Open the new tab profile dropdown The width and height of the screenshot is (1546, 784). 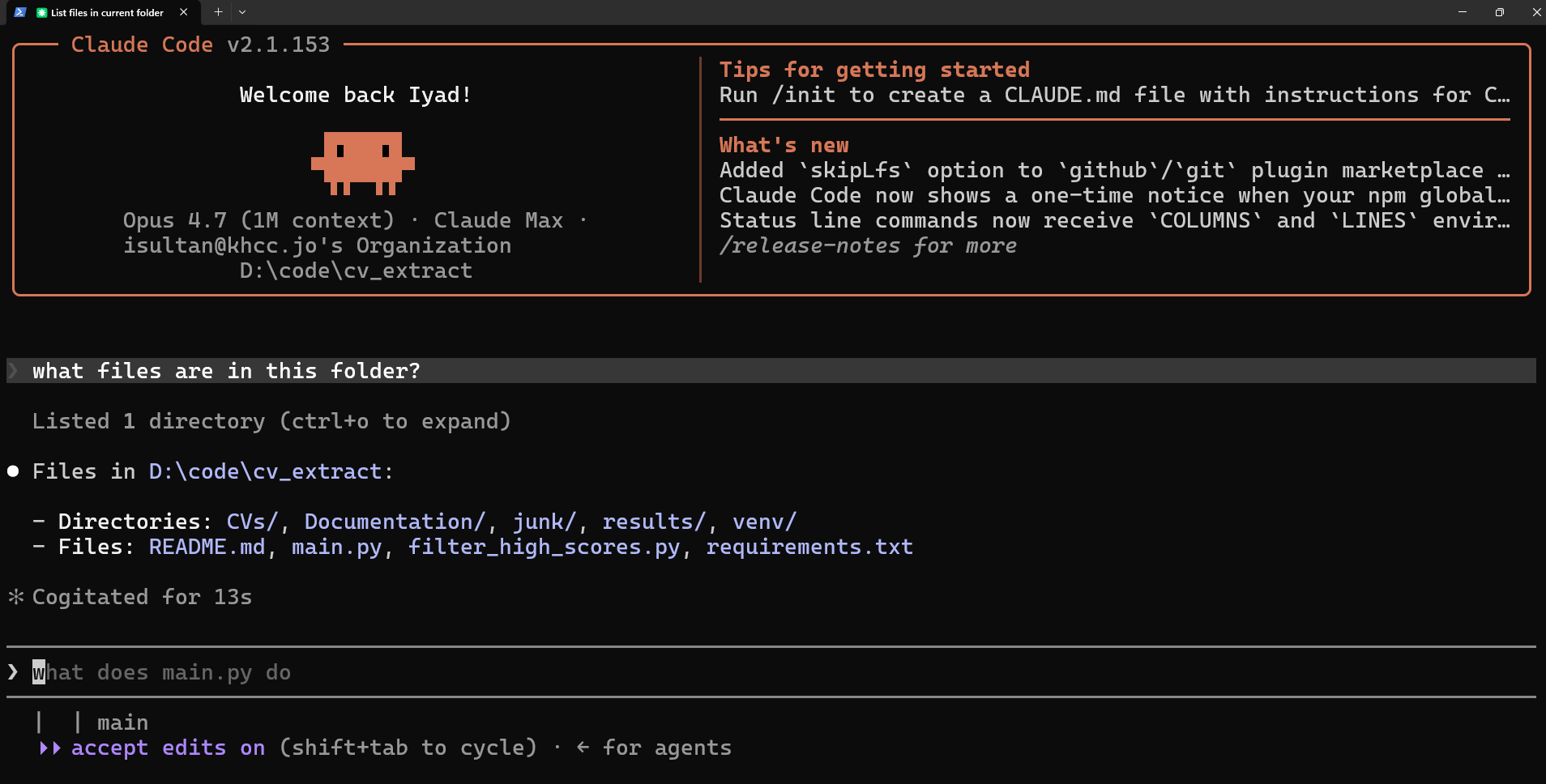(242, 12)
